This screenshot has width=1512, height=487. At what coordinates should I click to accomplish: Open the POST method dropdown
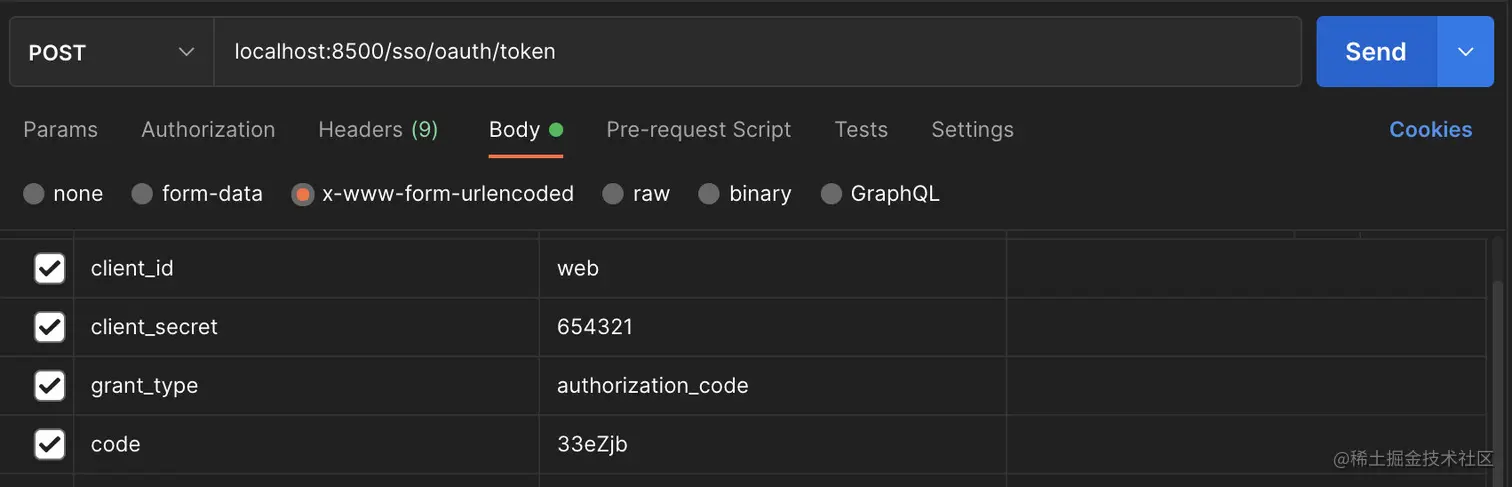pos(111,52)
